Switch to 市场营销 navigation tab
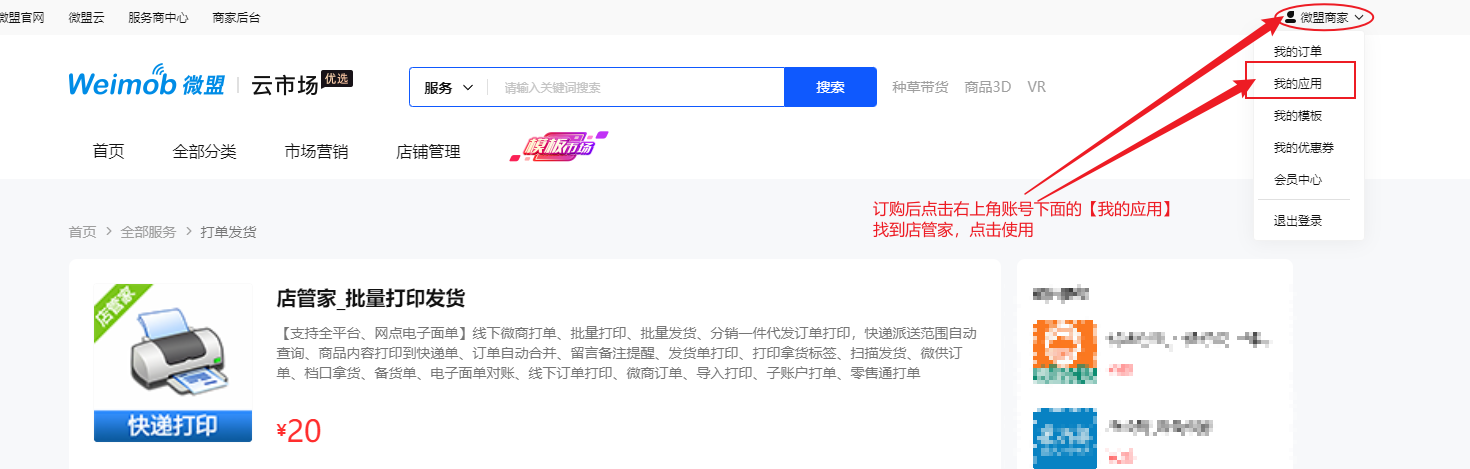Viewport: 1470px width, 469px height. point(316,151)
